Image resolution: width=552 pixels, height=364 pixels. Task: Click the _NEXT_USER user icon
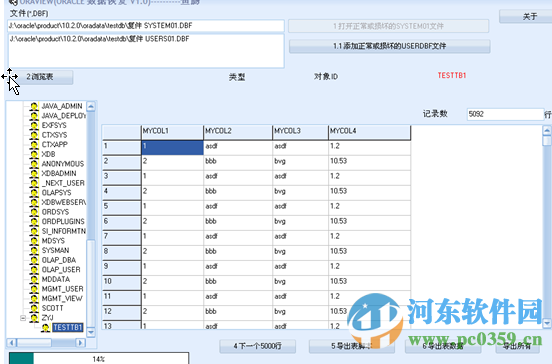34,183
